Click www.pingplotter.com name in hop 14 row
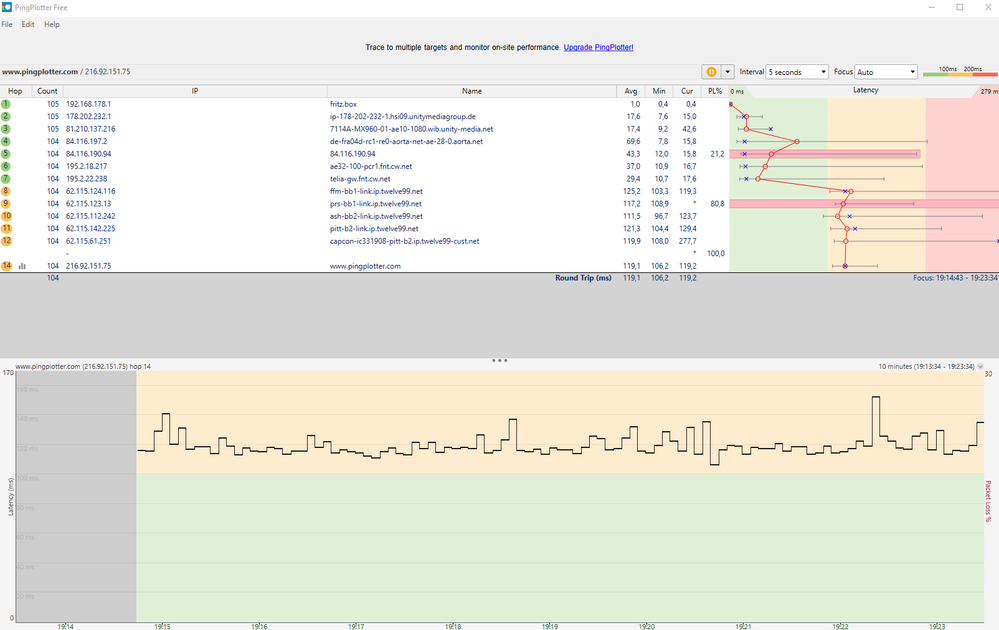The image size is (999, 630). (x=365, y=266)
